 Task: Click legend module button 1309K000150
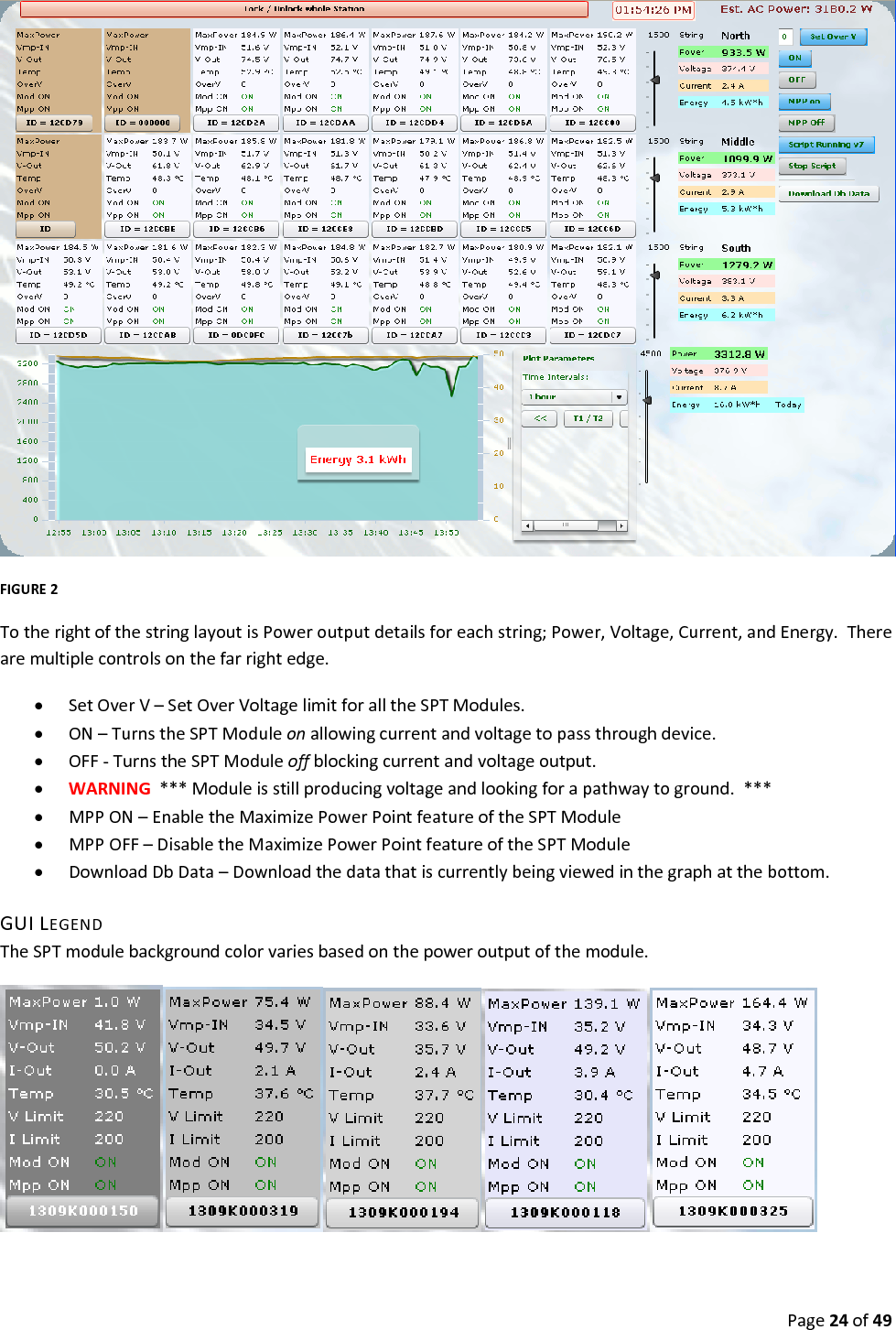pyautogui.click(x=83, y=1211)
